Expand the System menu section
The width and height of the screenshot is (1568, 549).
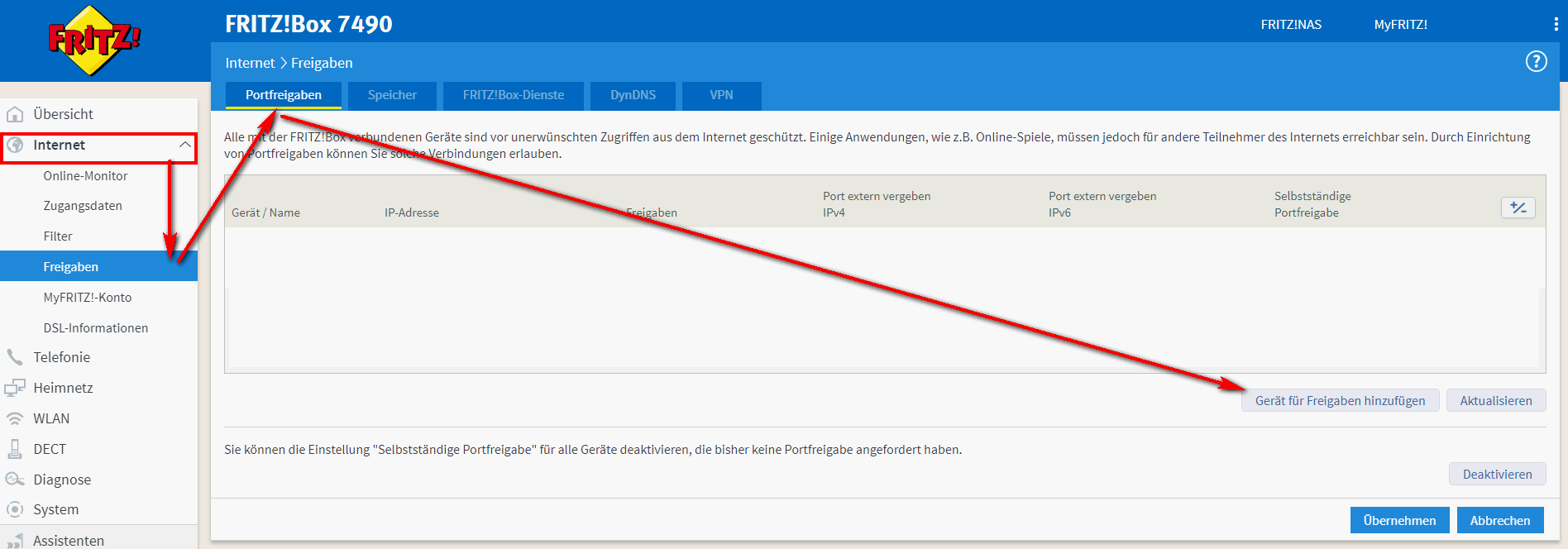click(x=55, y=510)
